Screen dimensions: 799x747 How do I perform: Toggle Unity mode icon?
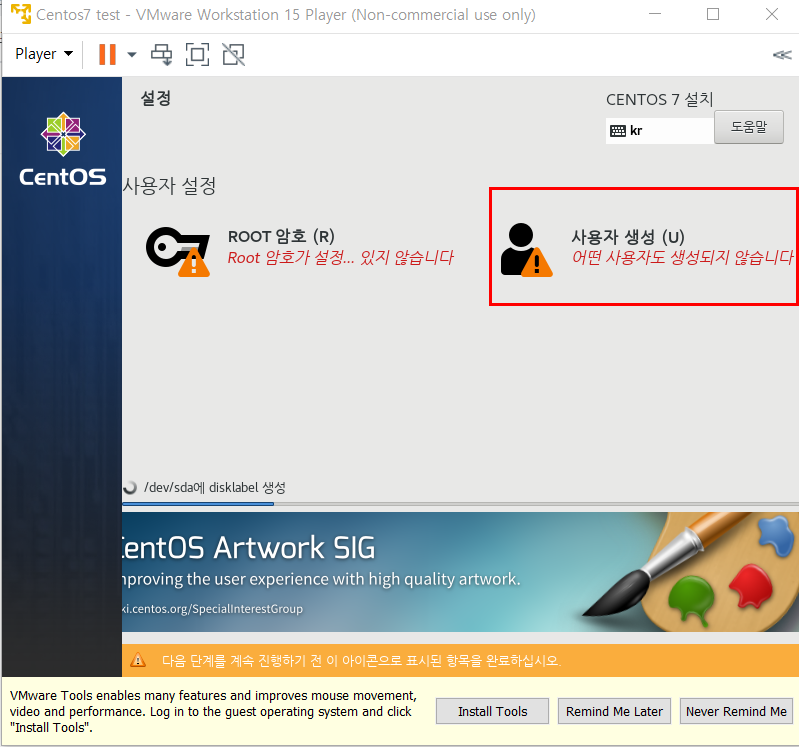coord(234,55)
